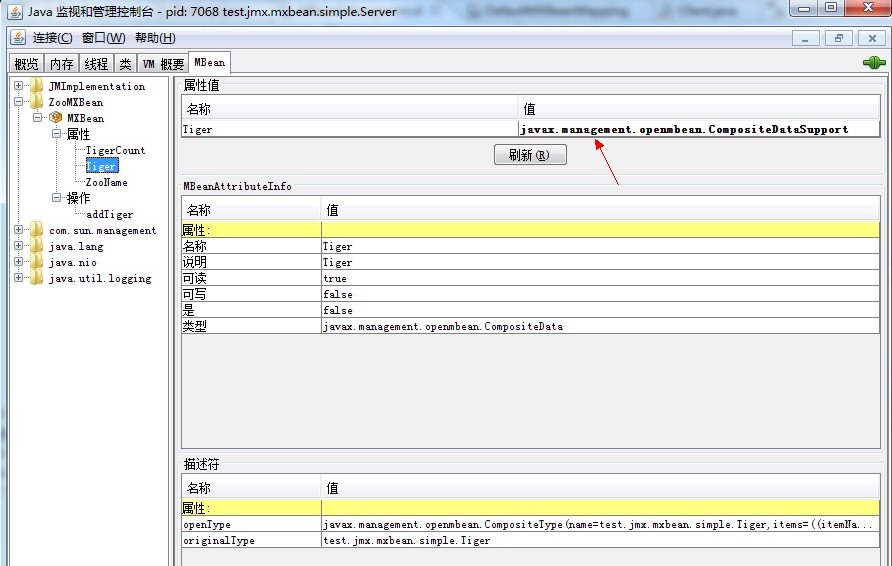Switch to the 线程 tab
892x566 pixels.
96,64
